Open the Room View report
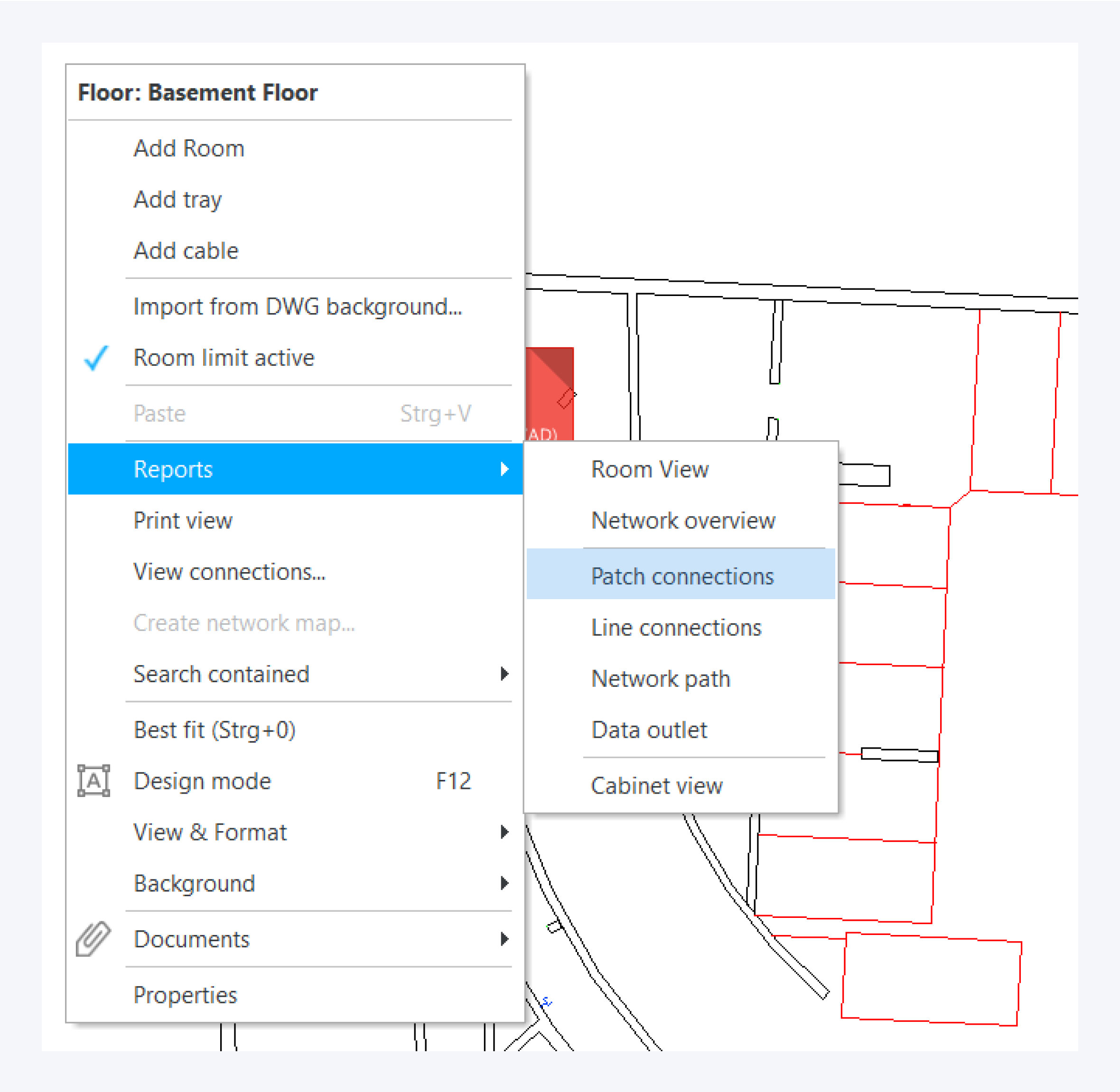 [650, 469]
